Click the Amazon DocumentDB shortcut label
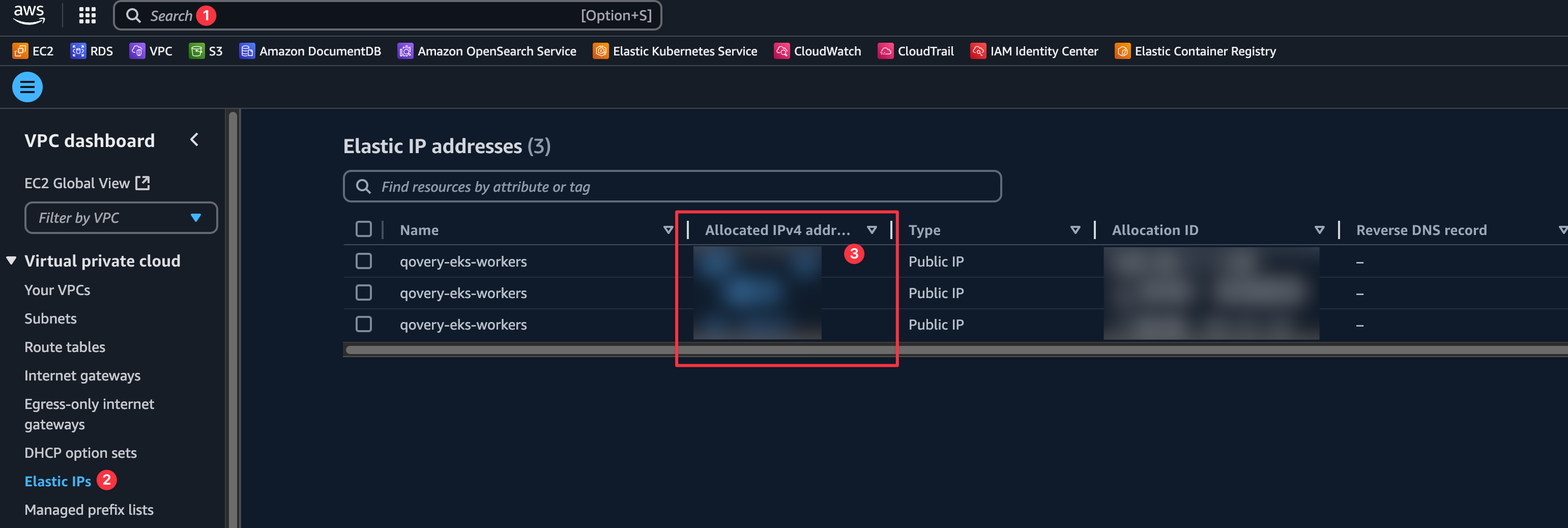The height and width of the screenshot is (528, 1568). point(320,51)
